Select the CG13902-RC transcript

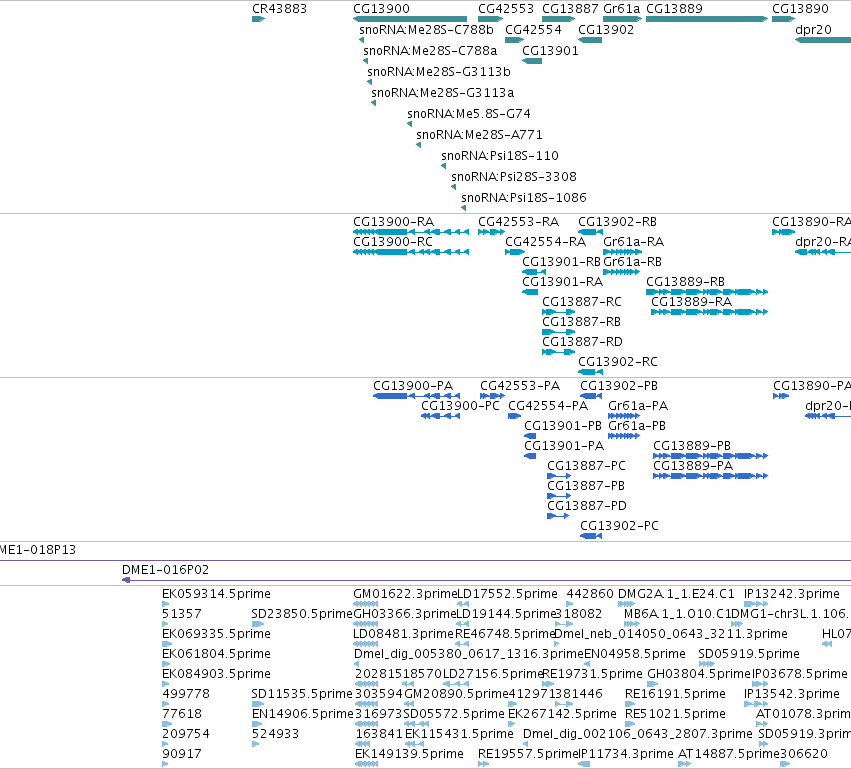point(590,372)
